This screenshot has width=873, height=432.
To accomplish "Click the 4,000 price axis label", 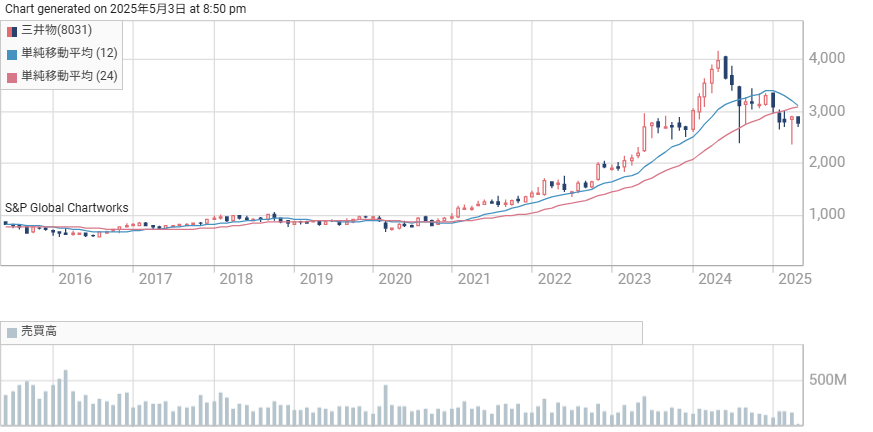I will tap(827, 58).
